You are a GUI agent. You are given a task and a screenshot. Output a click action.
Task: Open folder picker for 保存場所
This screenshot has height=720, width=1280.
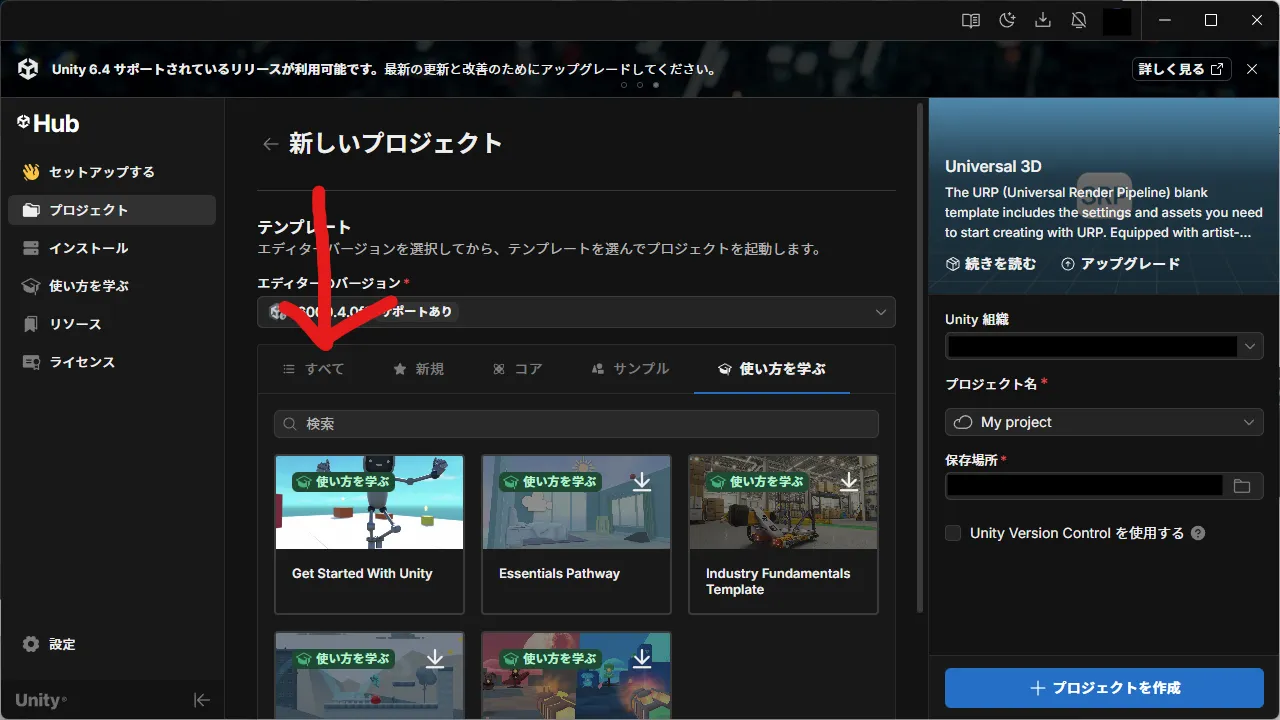[x=1243, y=486]
